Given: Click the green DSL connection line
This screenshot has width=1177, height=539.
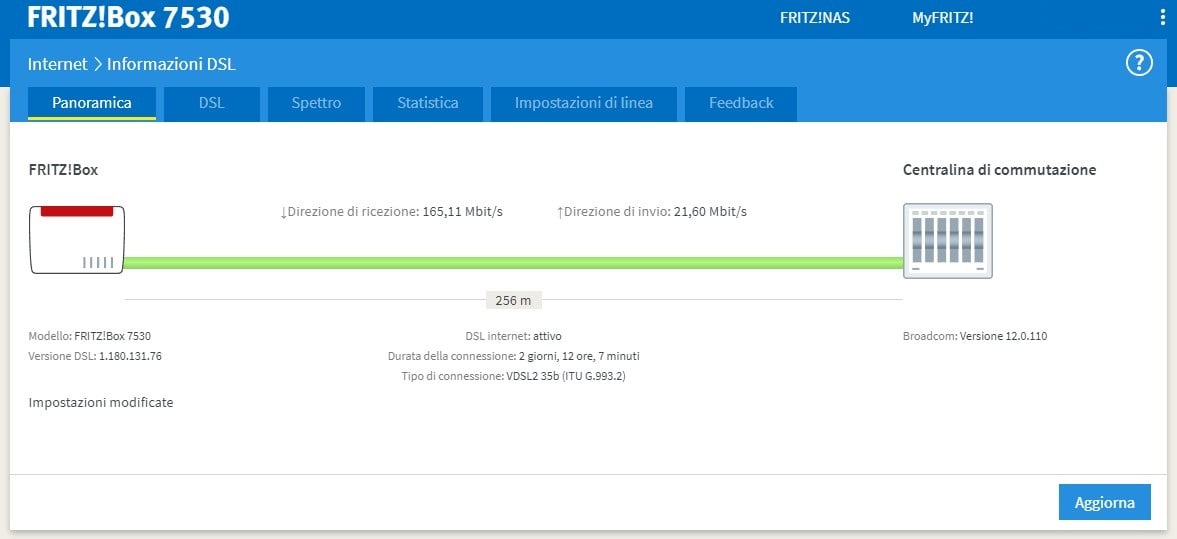Looking at the screenshot, I should pos(513,262).
